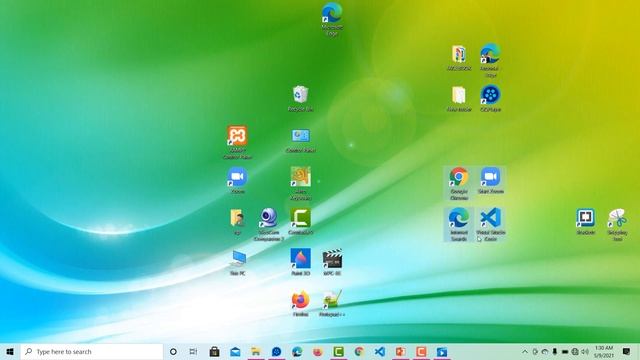The height and width of the screenshot is (360, 640).
Task: Click the orange Camtasia recorder taskbar icon
Action: pos(421,351)
